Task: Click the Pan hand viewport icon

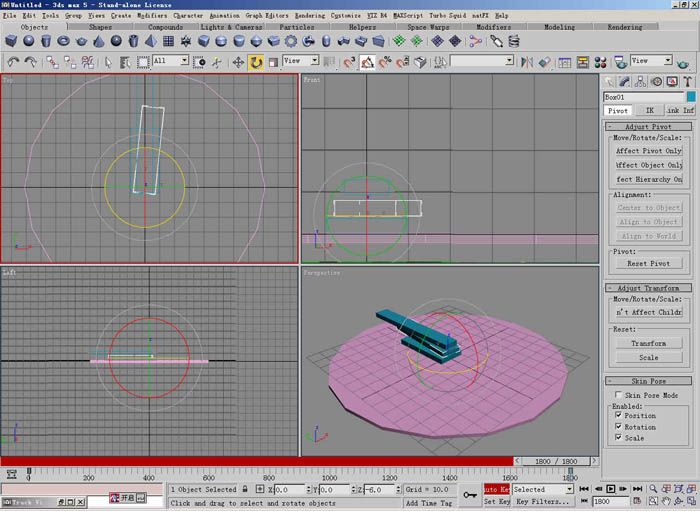Action: [666, 502]
